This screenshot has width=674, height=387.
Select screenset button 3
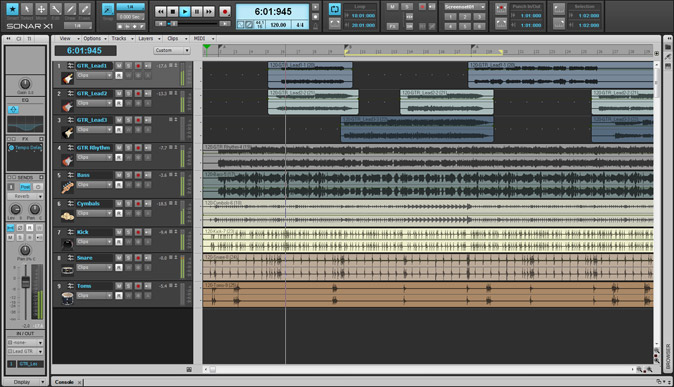tap(479, 17)
